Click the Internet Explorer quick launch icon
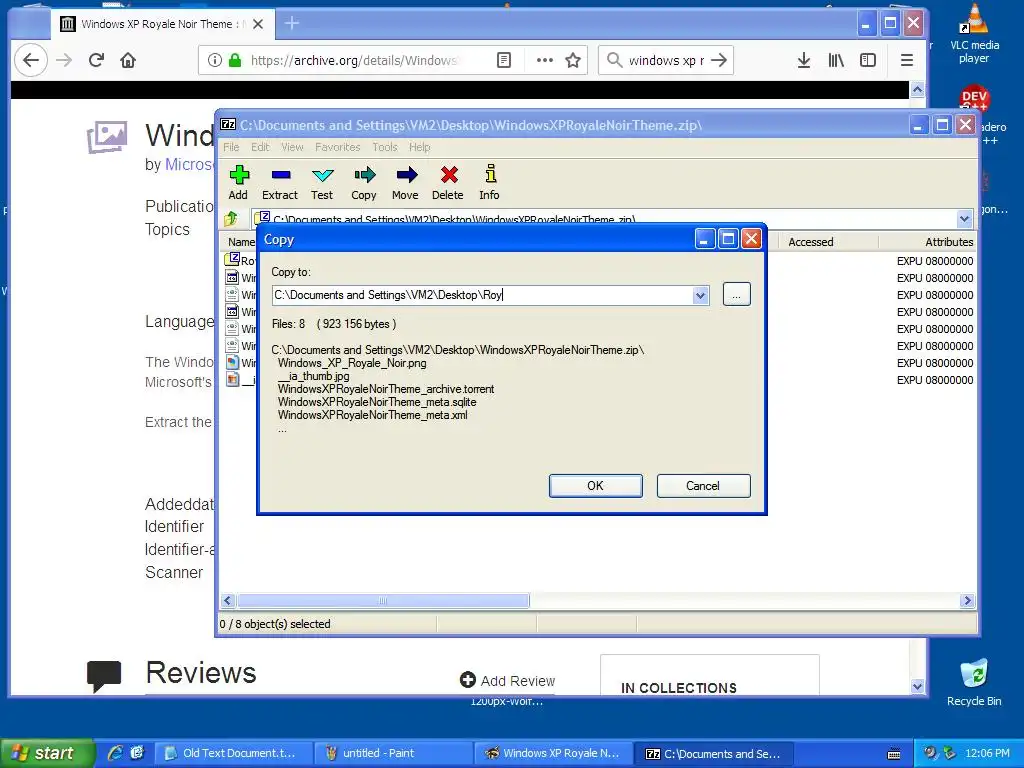This screenshot has width=1024, height=768. coord(115,753)
